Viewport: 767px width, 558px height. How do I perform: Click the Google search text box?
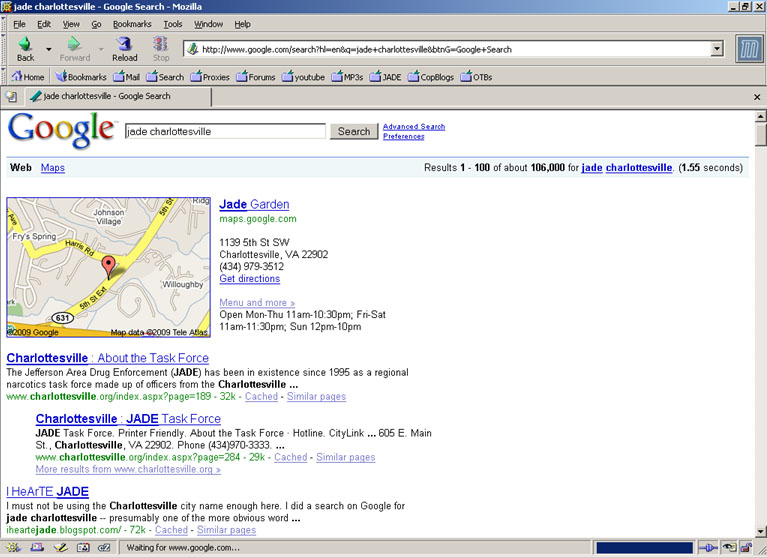[225, 131]
